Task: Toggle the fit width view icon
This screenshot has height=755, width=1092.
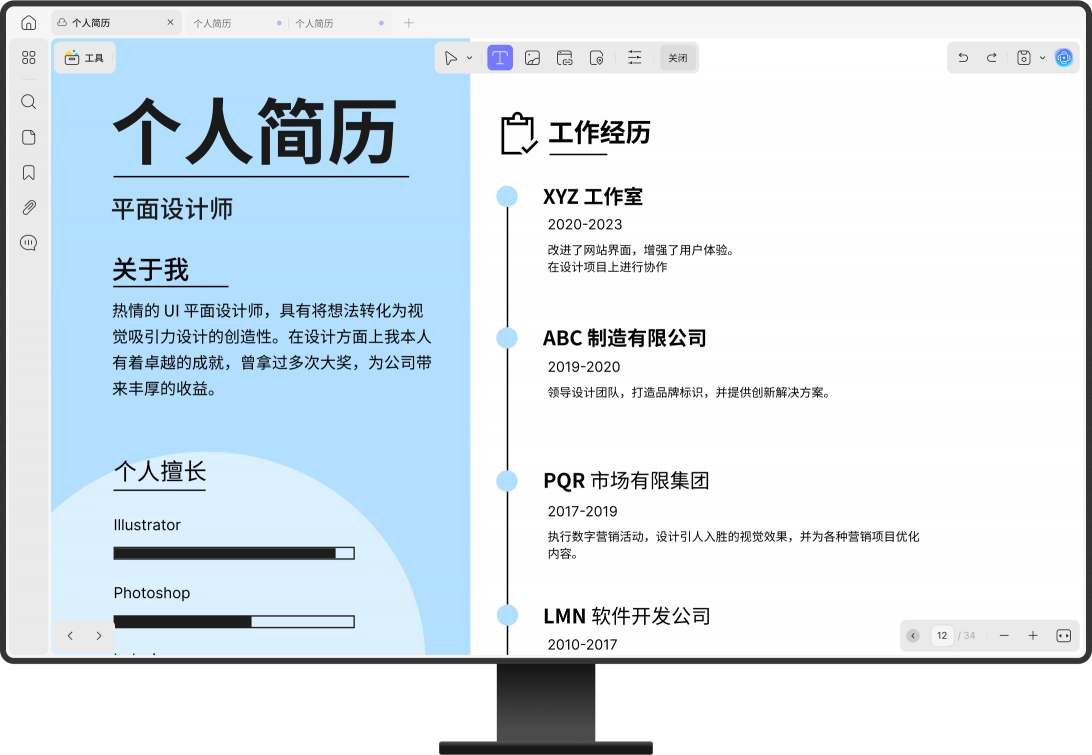Action: 1063,635
